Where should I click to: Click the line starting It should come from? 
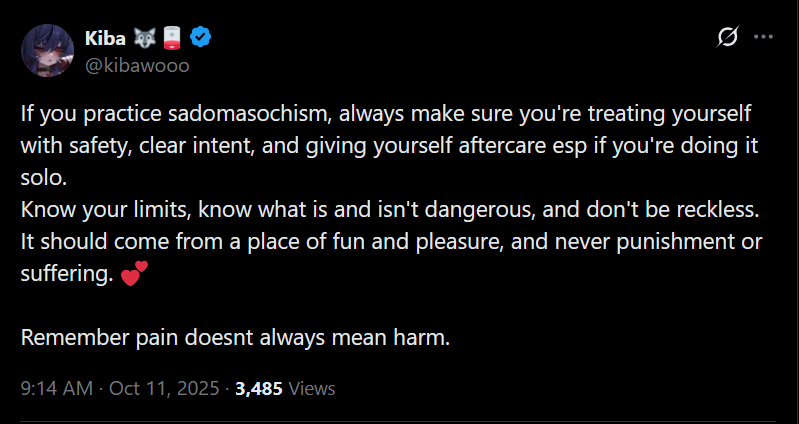[x=391, y=242]
